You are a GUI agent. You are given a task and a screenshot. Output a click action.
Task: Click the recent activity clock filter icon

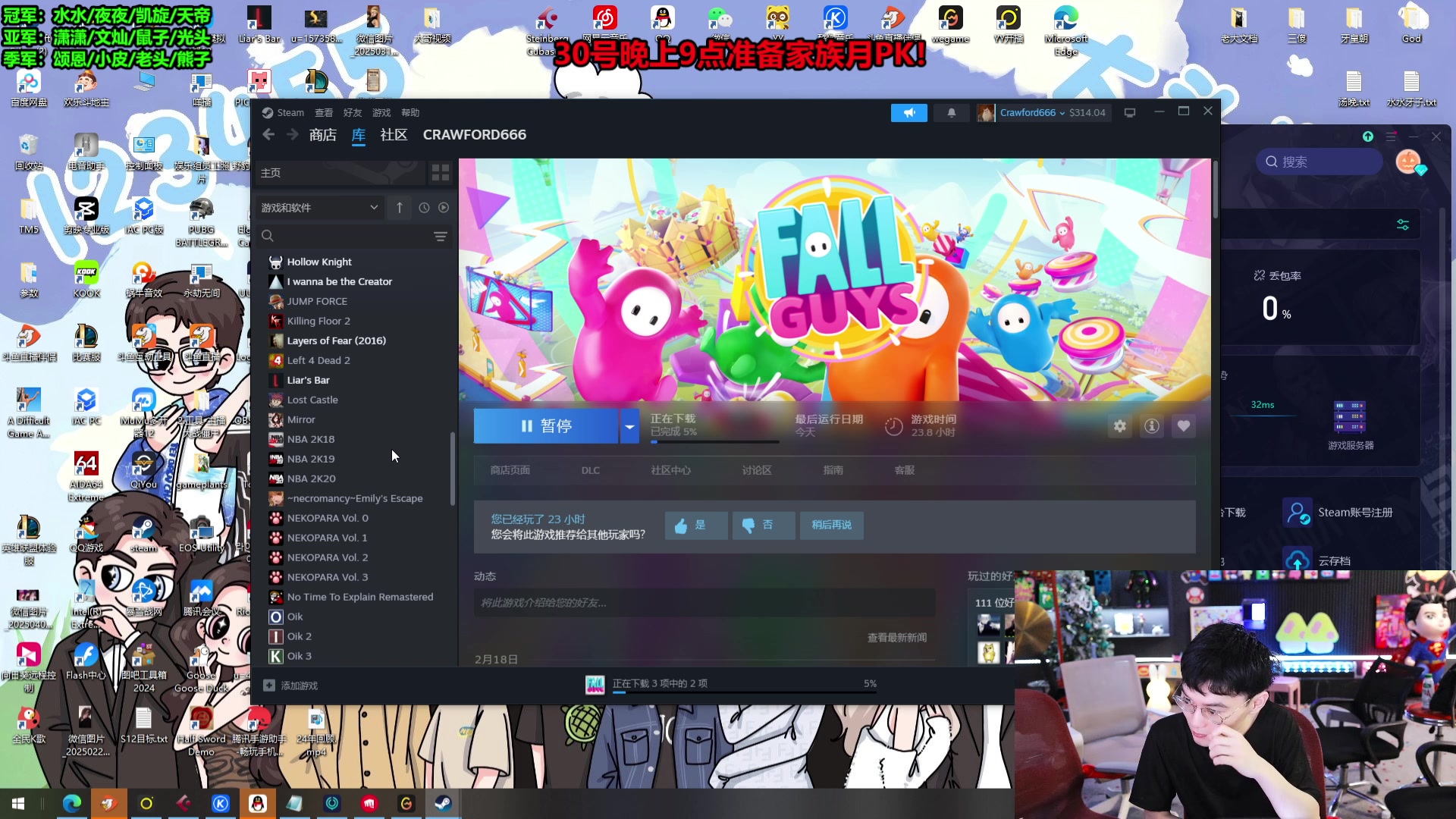(424, 207)
